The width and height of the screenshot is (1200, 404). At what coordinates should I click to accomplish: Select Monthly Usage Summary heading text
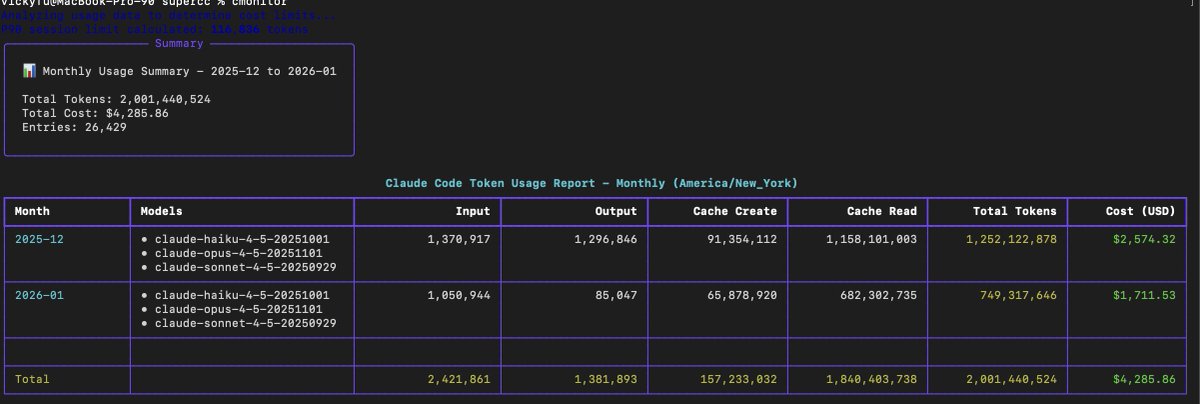[189, 71]
